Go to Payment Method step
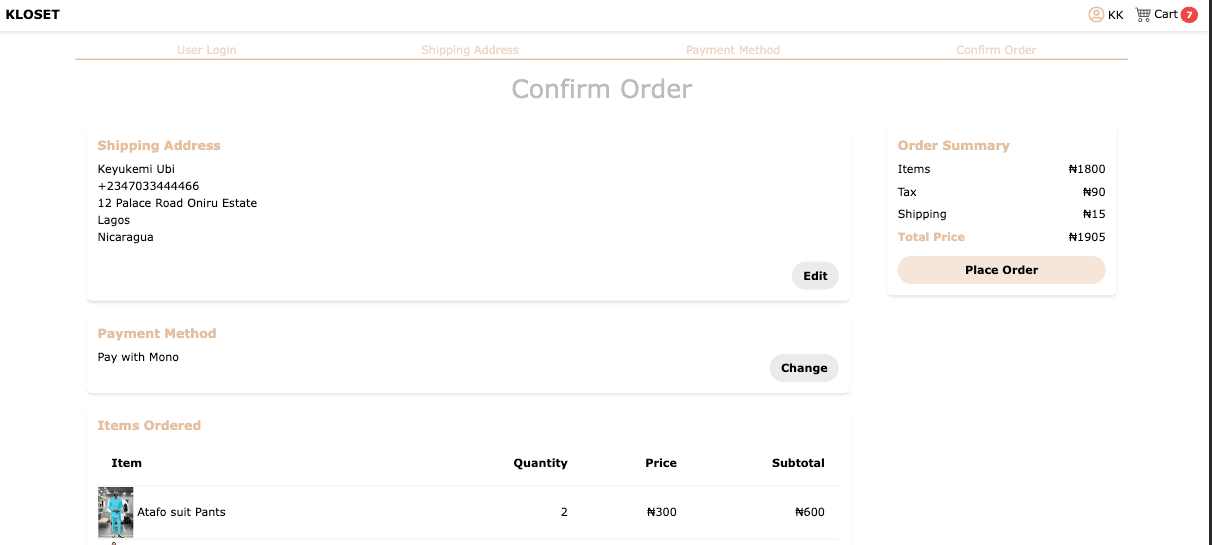The height and width of the screenshot is (545, 1212). [x=733, y=50]
